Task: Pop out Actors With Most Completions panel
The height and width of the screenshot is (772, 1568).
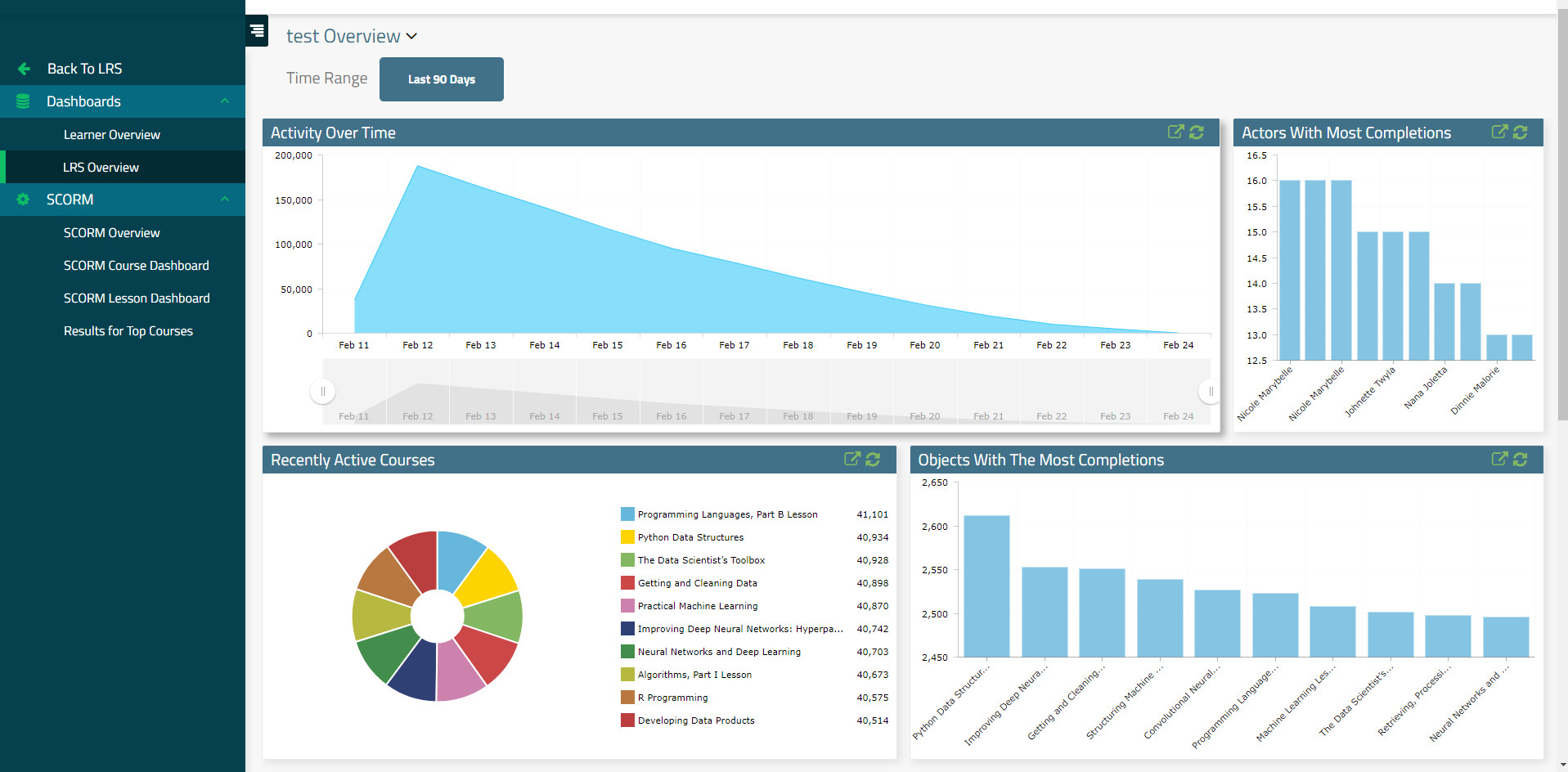Action: (x=1499, y=132)
